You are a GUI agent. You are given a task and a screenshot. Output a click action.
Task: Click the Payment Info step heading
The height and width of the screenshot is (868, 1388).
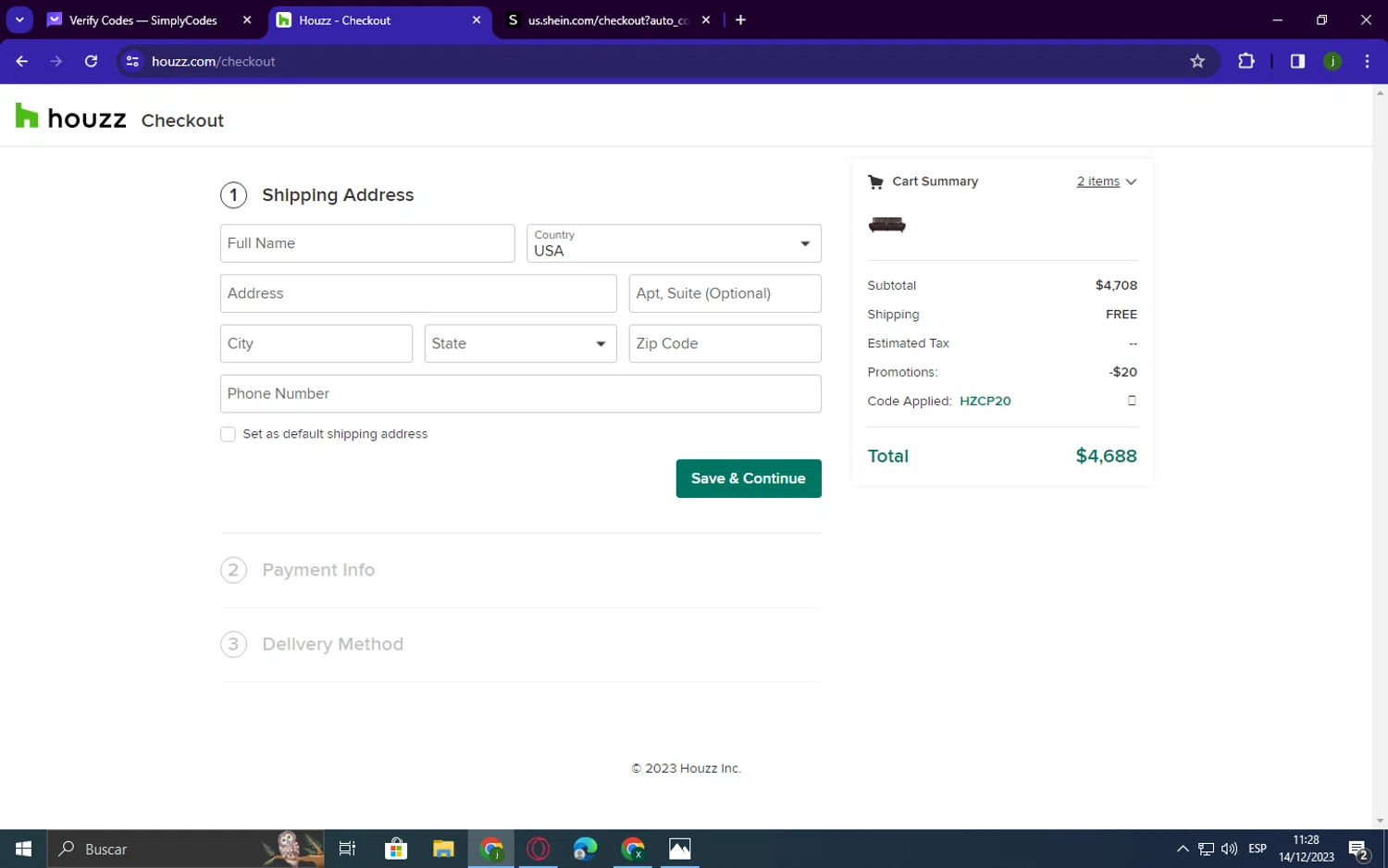click(x=318, y=570)
